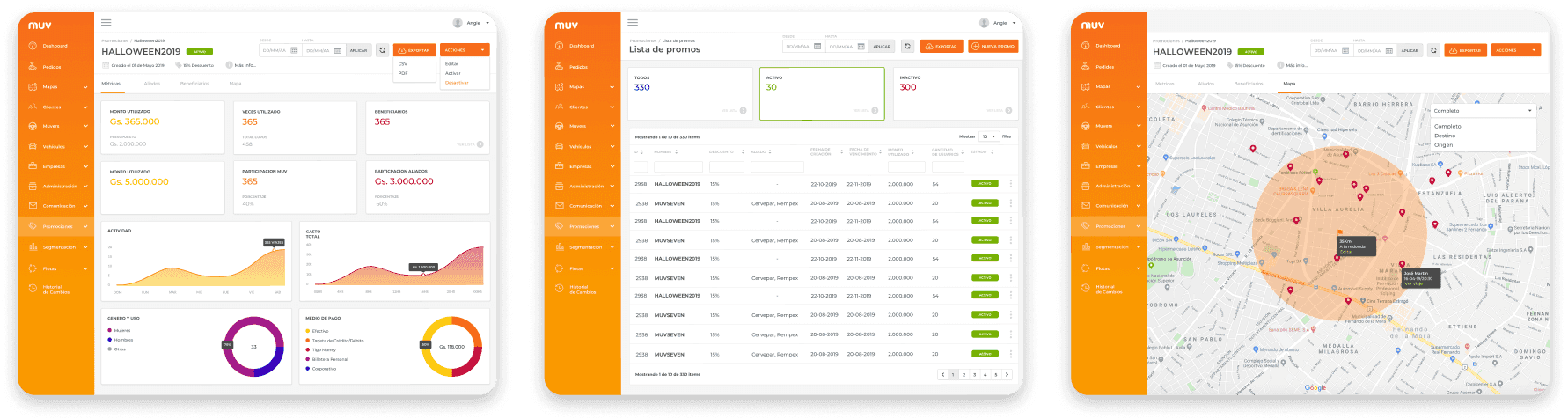Viewport: 1568px width, 419px height.
Task: Click Pedidos icon in right screen sidebar
Action: click(x=1086, y=67)
